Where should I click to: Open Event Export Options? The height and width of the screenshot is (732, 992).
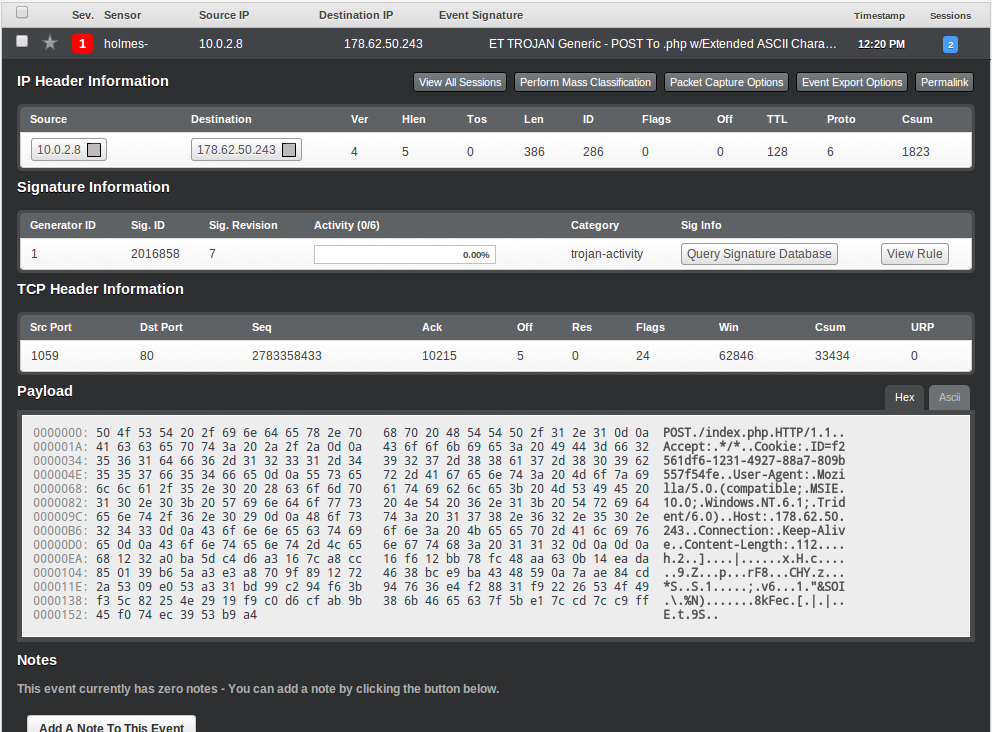[852, 83]
